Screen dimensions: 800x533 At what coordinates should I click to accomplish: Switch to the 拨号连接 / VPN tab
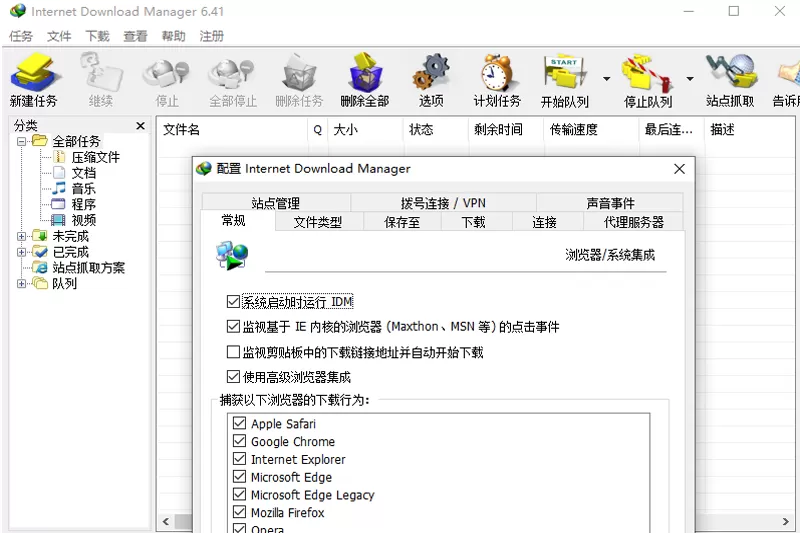pyautogui.click(x=443, y=203)
